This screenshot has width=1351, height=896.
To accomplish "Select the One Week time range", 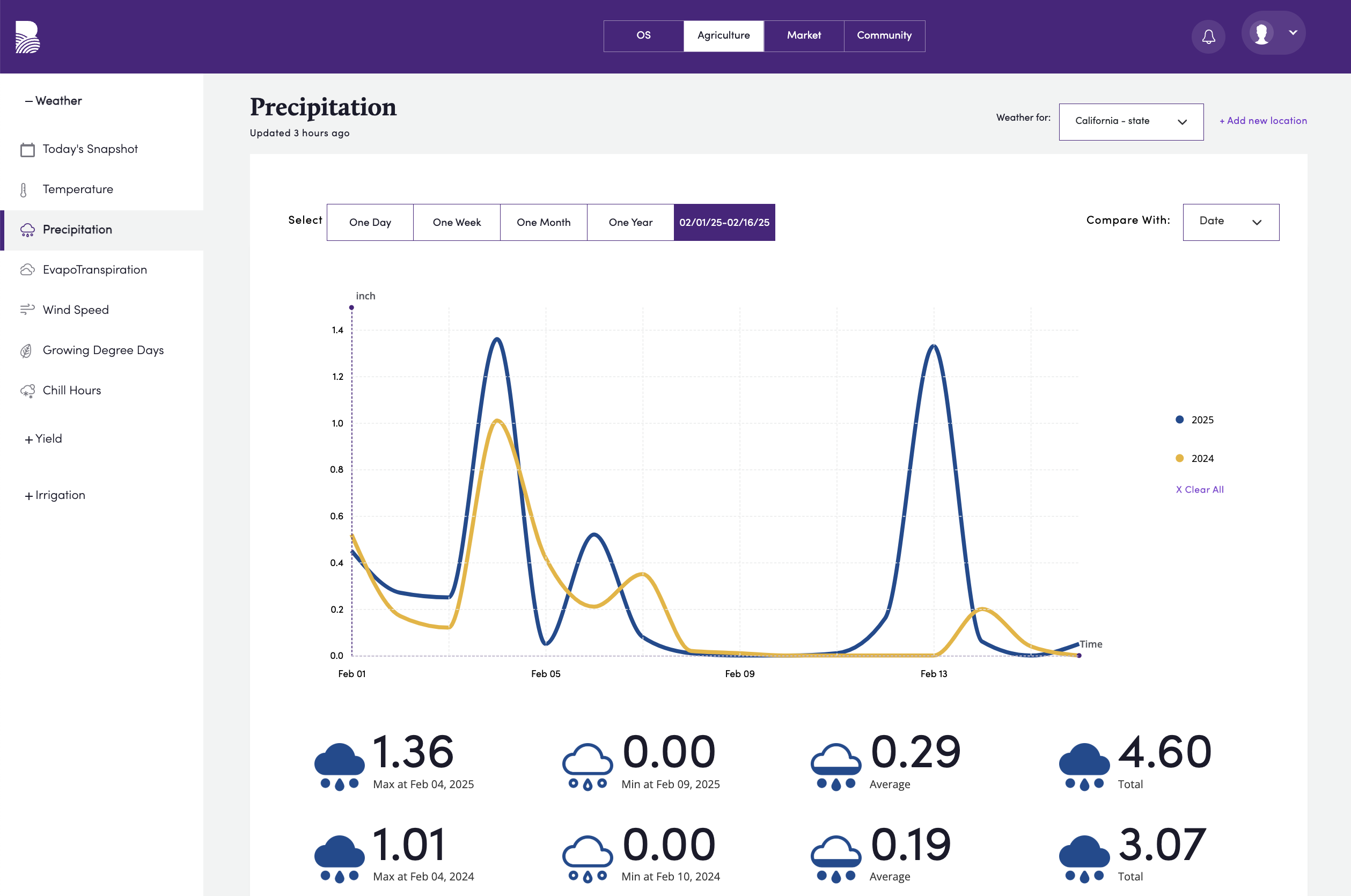I will [456, 222].
